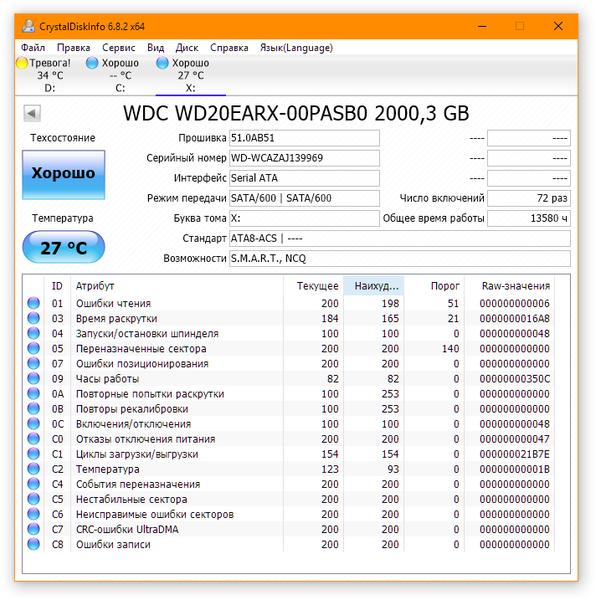Click the previous disk arrow button
596x600 pixels.
pyautogui.click(x=32, y=113)
